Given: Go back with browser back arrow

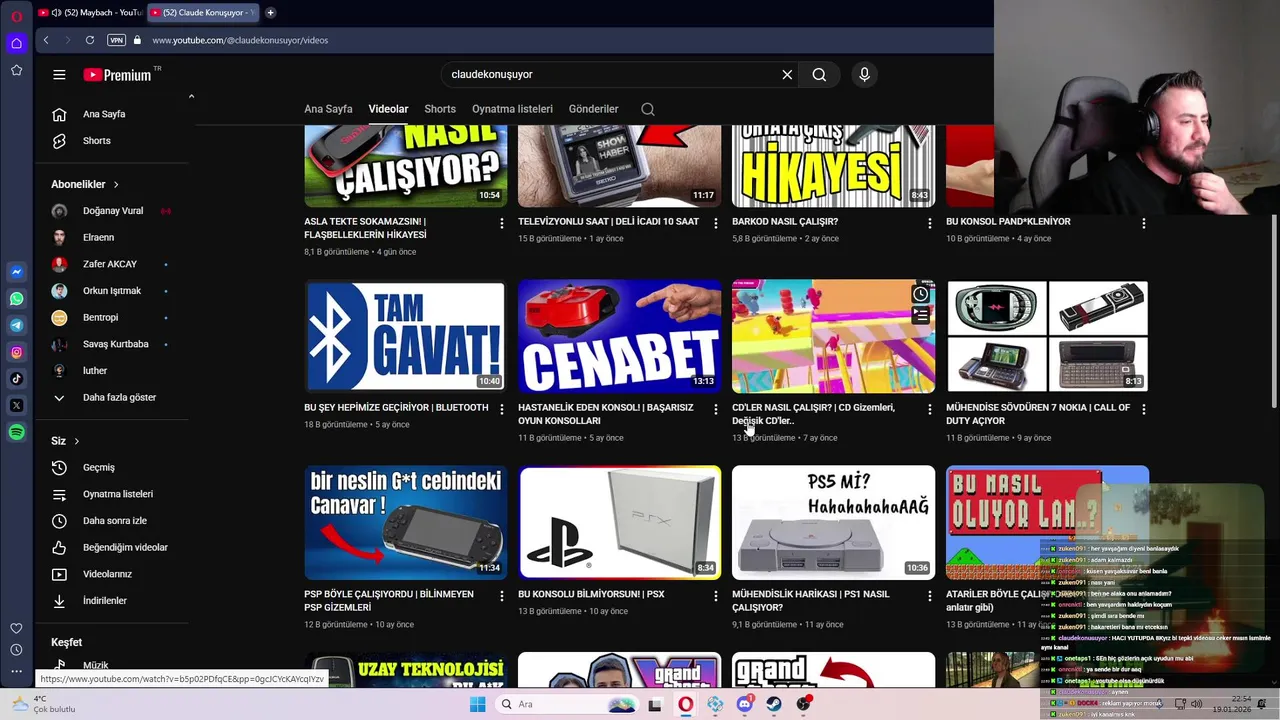Looking at the screenshot, I should pyautogui.click(x=46, y=40).
